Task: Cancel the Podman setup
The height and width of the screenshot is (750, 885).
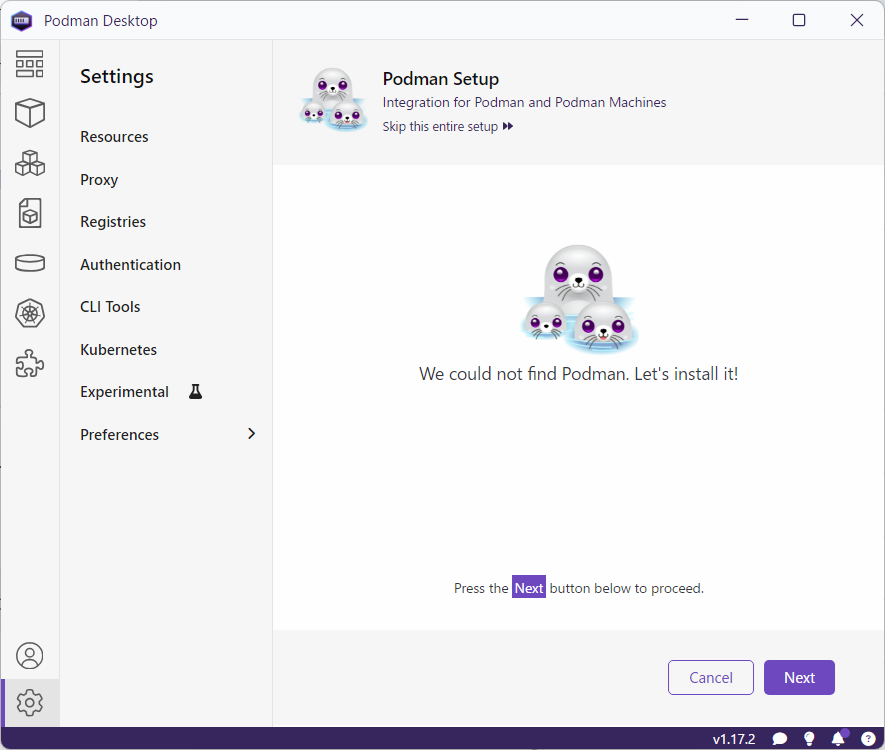Action: (x=711, y=678)
